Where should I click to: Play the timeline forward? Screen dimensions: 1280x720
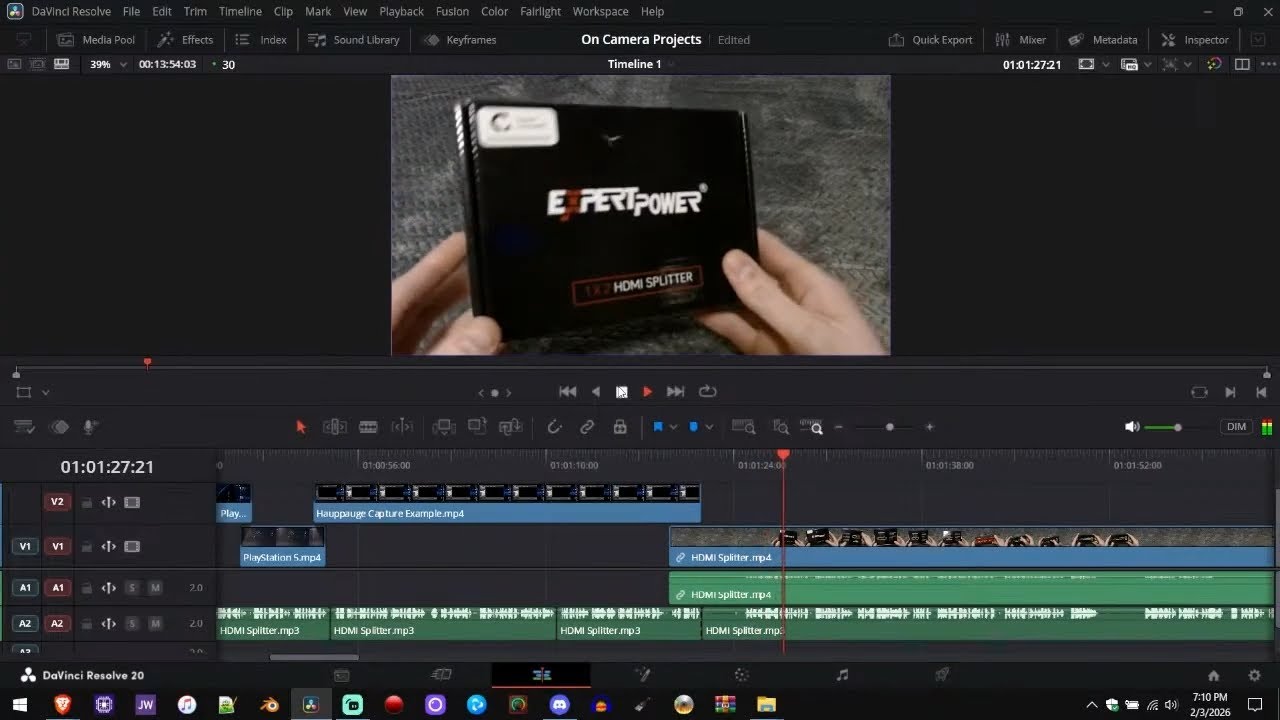(x=647, y=392)
